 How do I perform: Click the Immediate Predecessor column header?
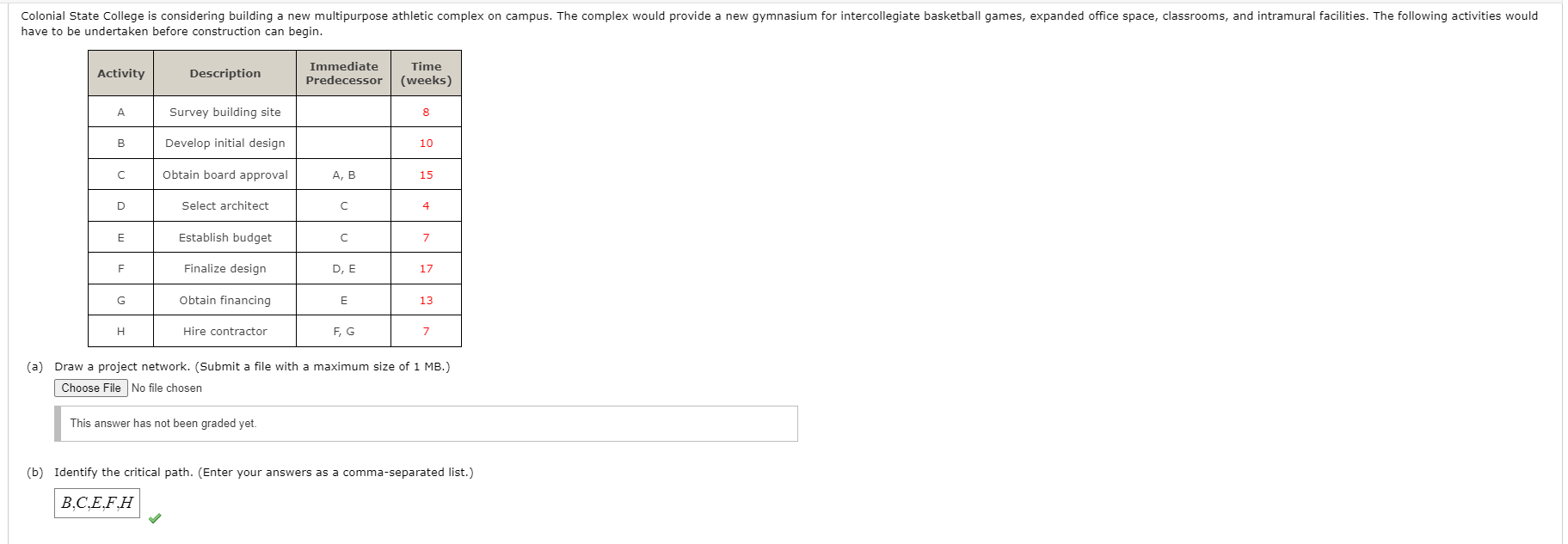pos(344,74)
